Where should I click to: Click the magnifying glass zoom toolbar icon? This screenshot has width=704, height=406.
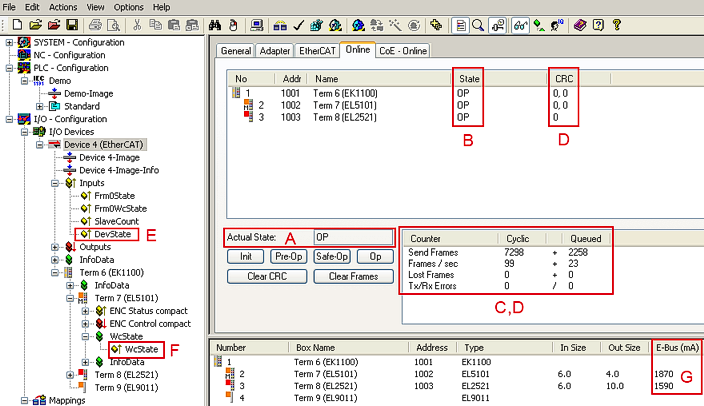click(x=478, y=25)
